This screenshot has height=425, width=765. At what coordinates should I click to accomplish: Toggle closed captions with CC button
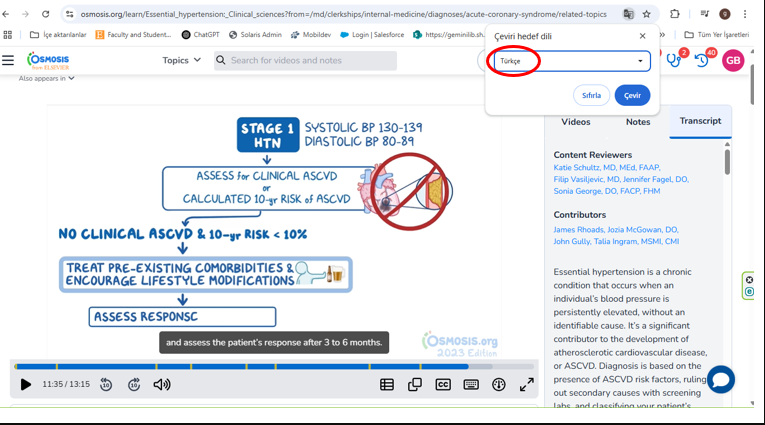[443, 384]
